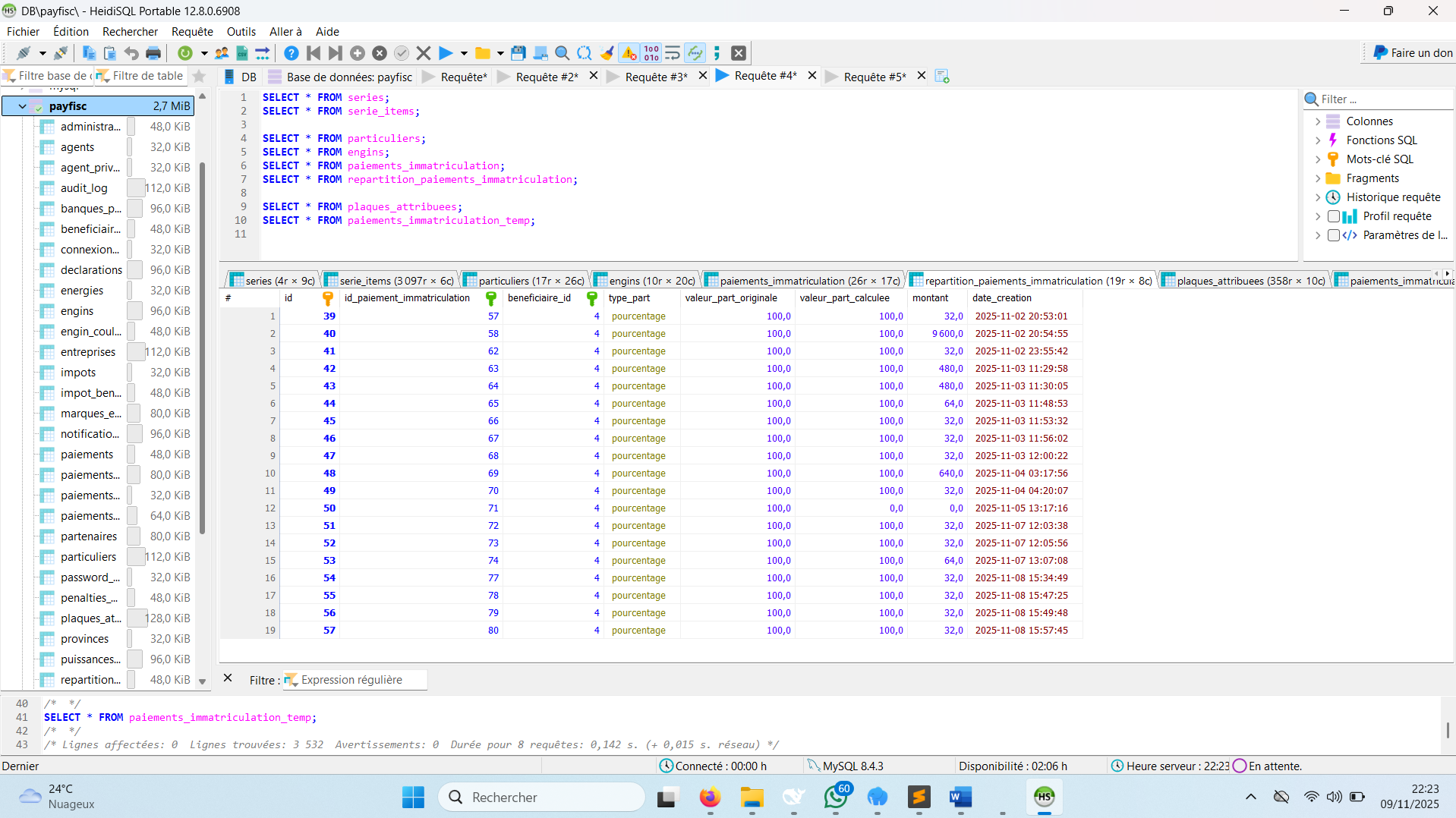
Task: Enable the Profil requête checkbox
Action: [1333, 216]
